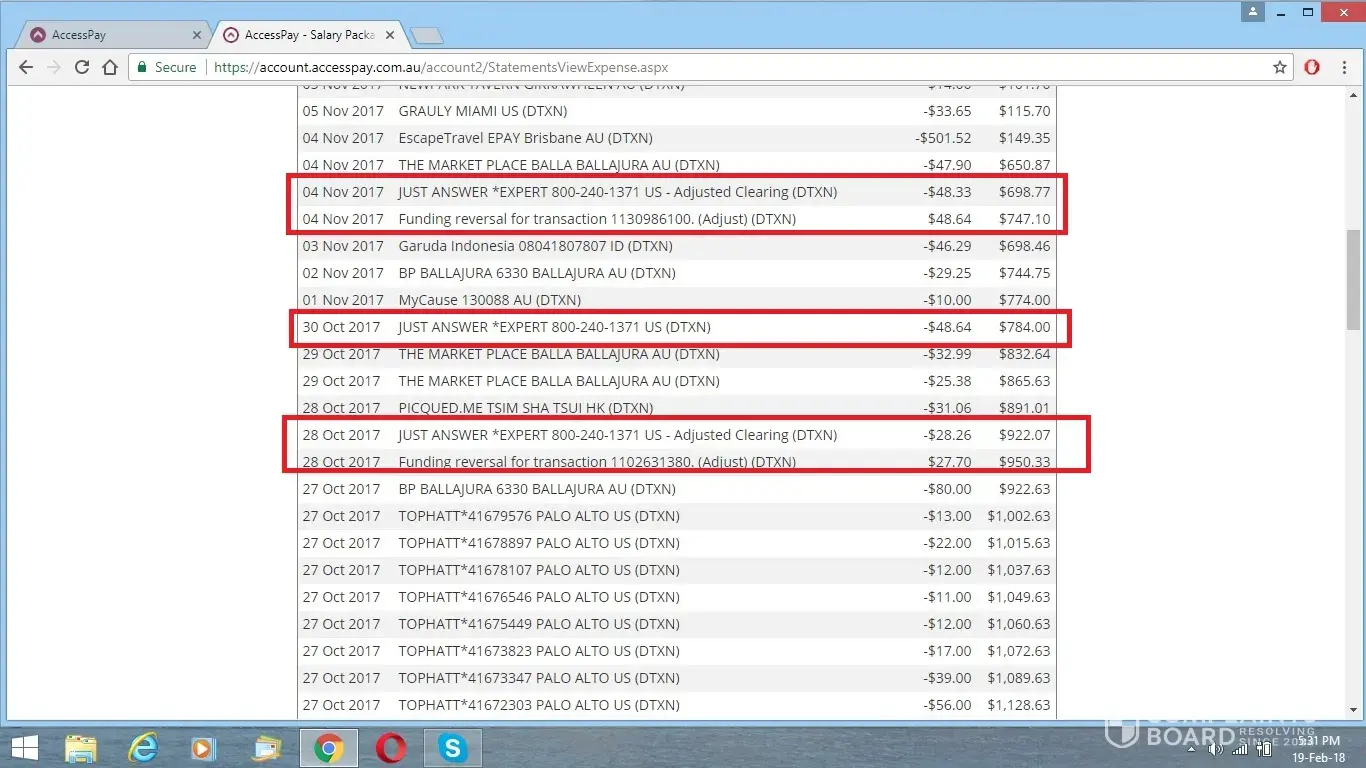Open the Chrome user profile icon

point(1253,12)
